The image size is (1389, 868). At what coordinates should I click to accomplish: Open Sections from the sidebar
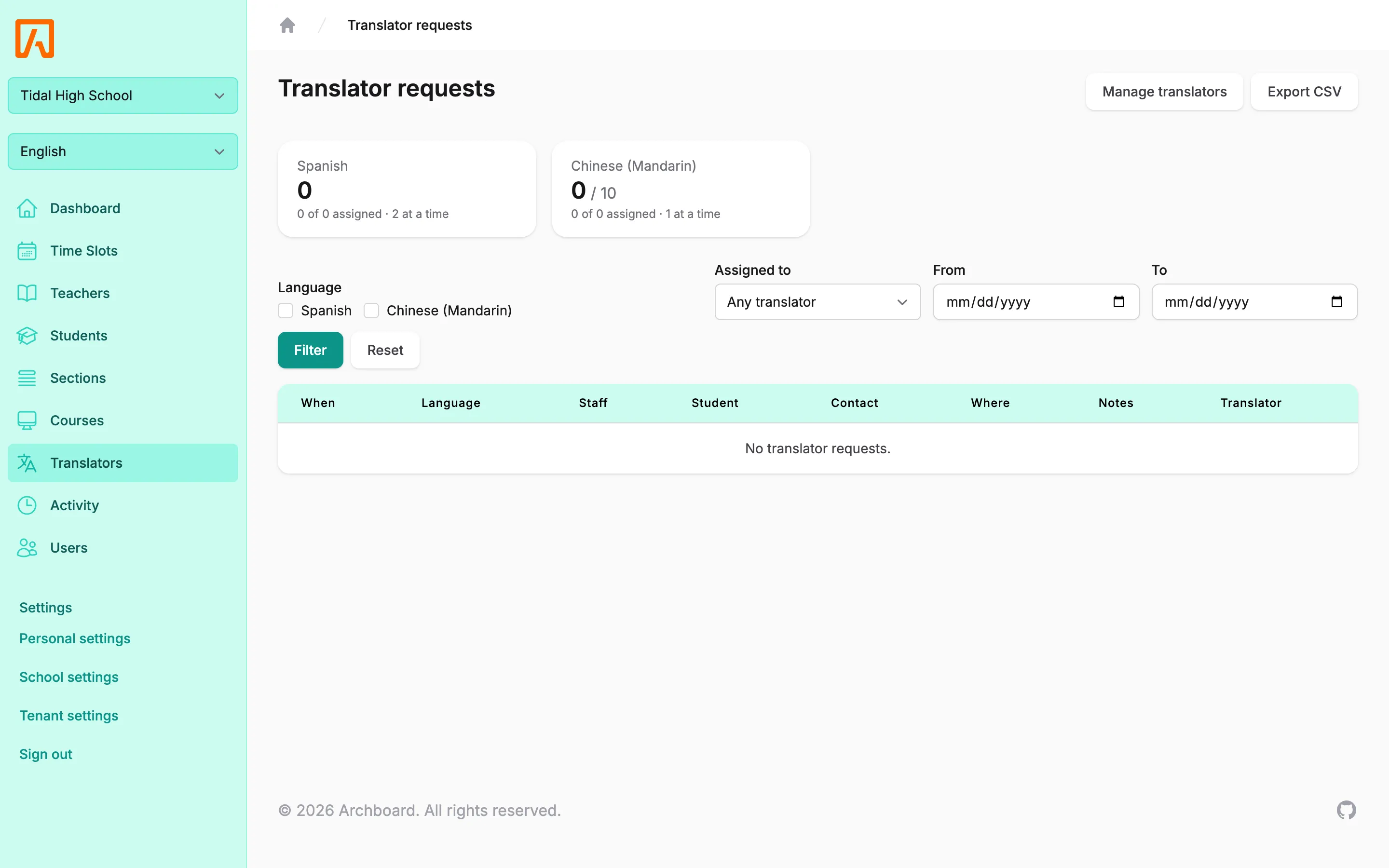123,379
